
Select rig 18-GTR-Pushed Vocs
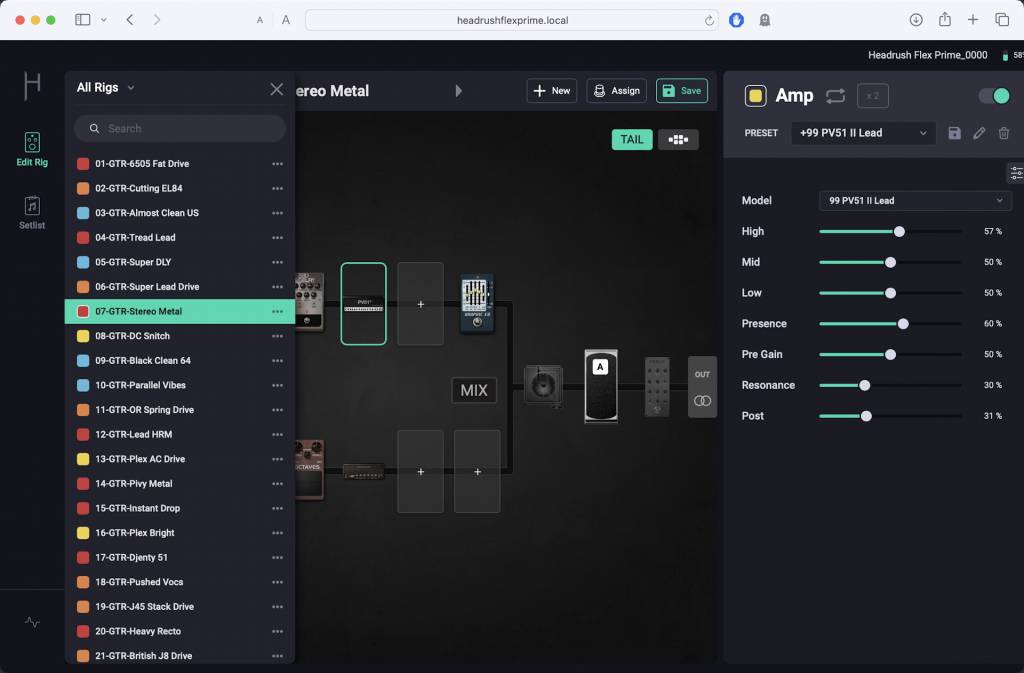pos(180,582)
